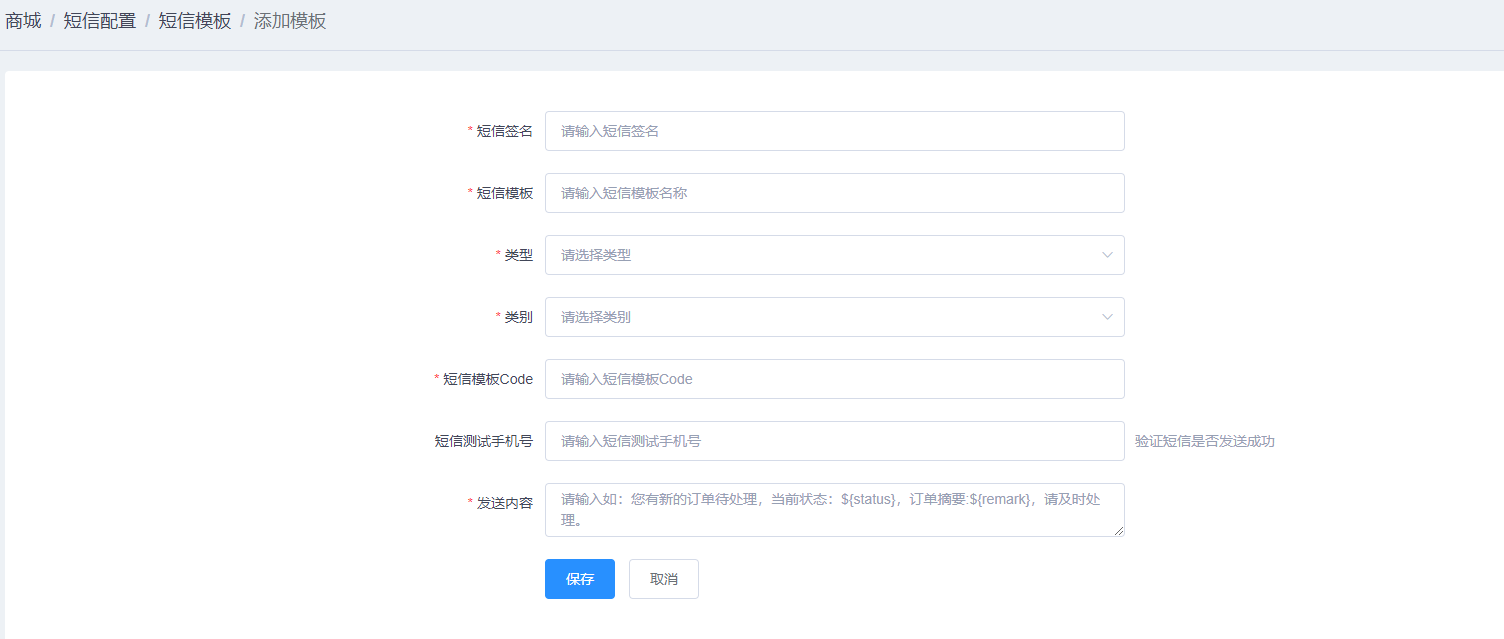Open the 请选择类别 select box
Image resolution: width=1504 pixels, height=639 pixels.
point(820,317)
